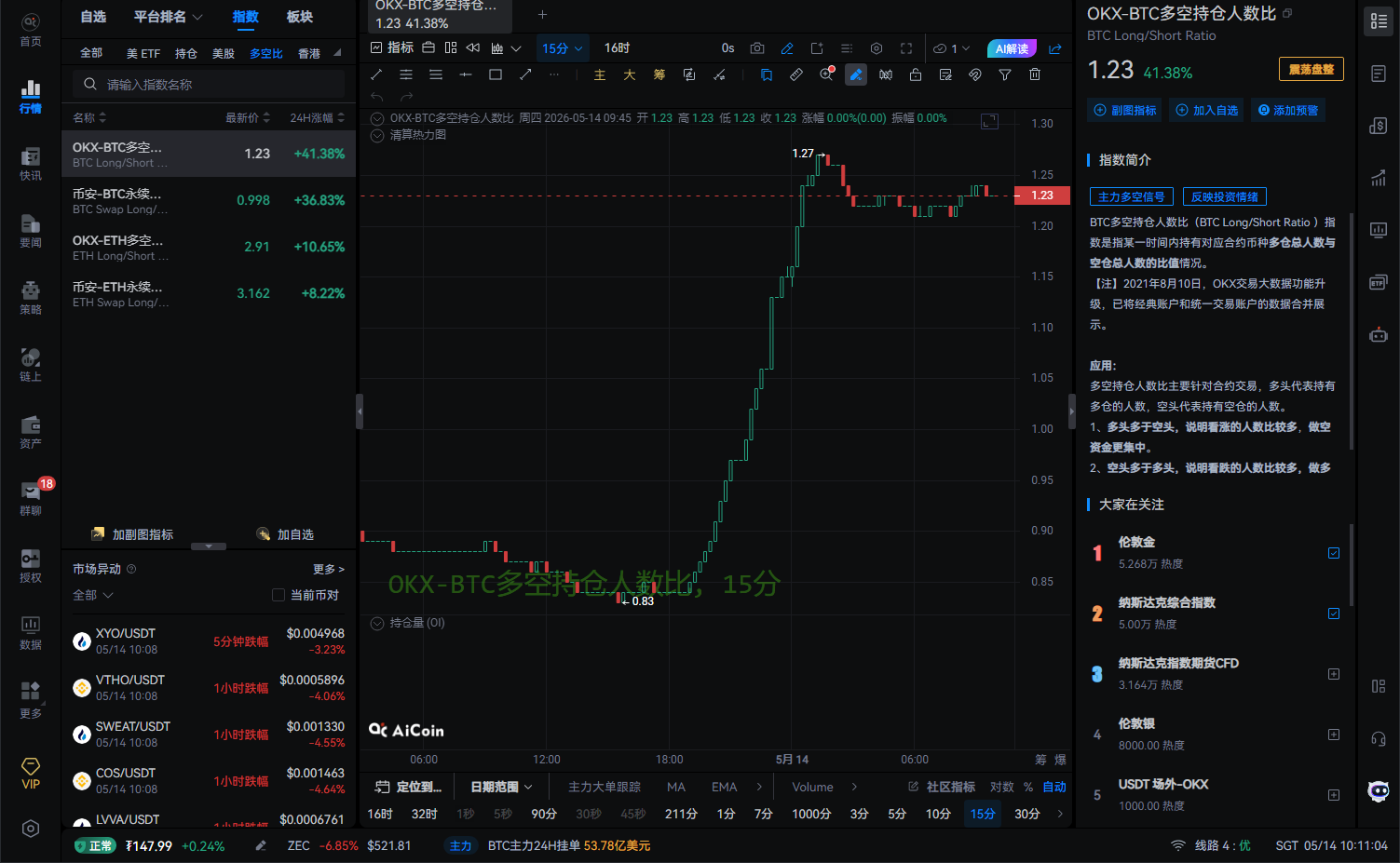The height and width of the screenshot is (863, 1400).
Task: Open the 快讯 news flash sidebar icon
Action: (30, 163)
